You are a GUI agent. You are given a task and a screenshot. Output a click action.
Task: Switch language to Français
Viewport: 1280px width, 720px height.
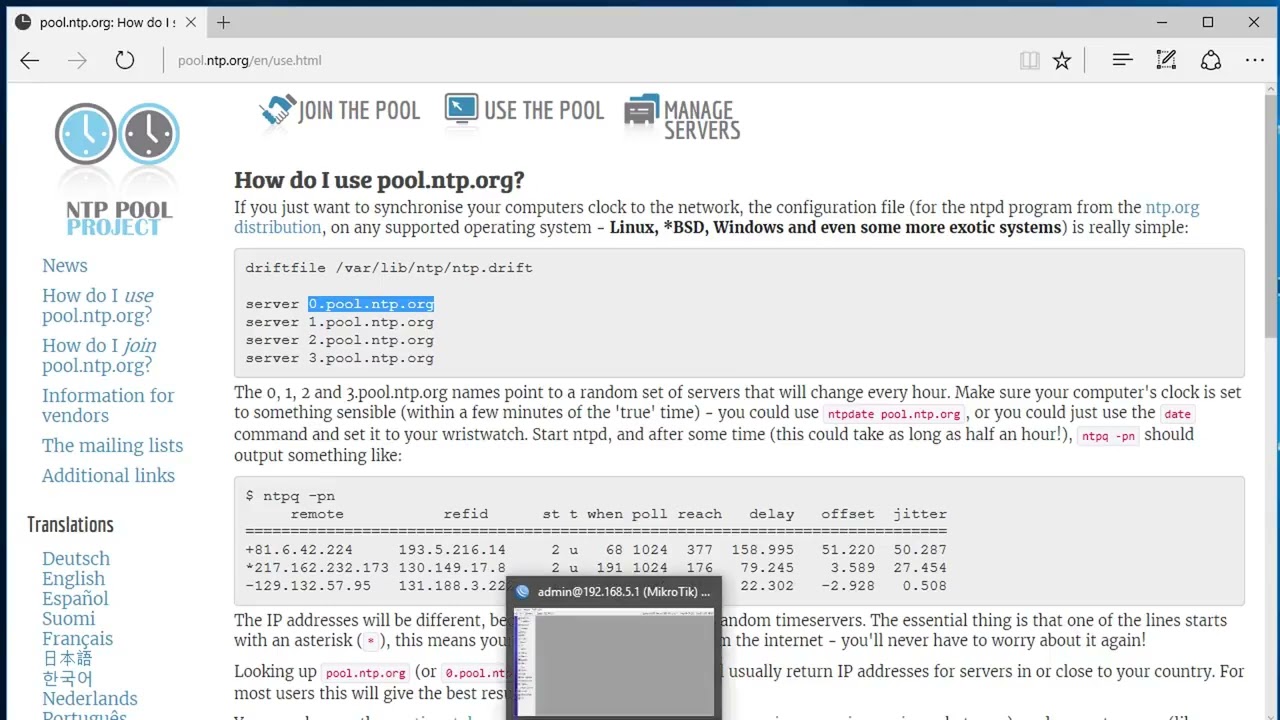(78, 639)
